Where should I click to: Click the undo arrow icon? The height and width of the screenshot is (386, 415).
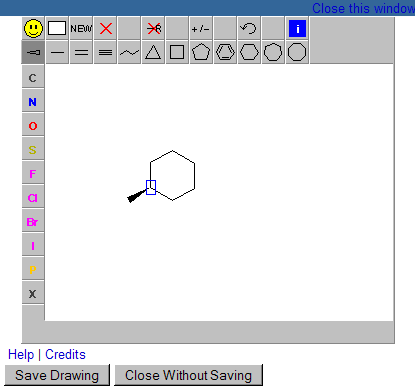(249, 28)
